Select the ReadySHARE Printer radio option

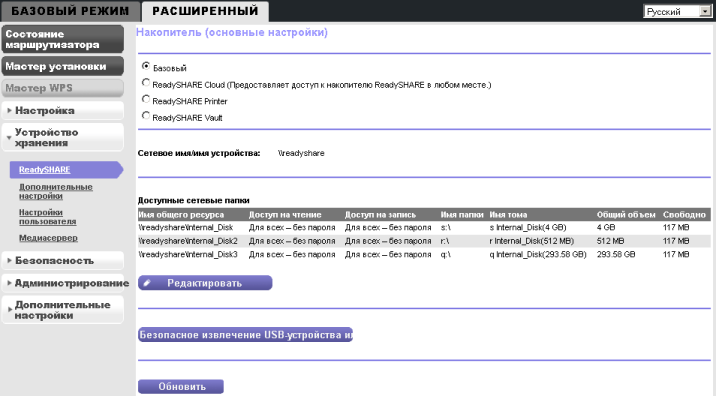tap(146, 99)
